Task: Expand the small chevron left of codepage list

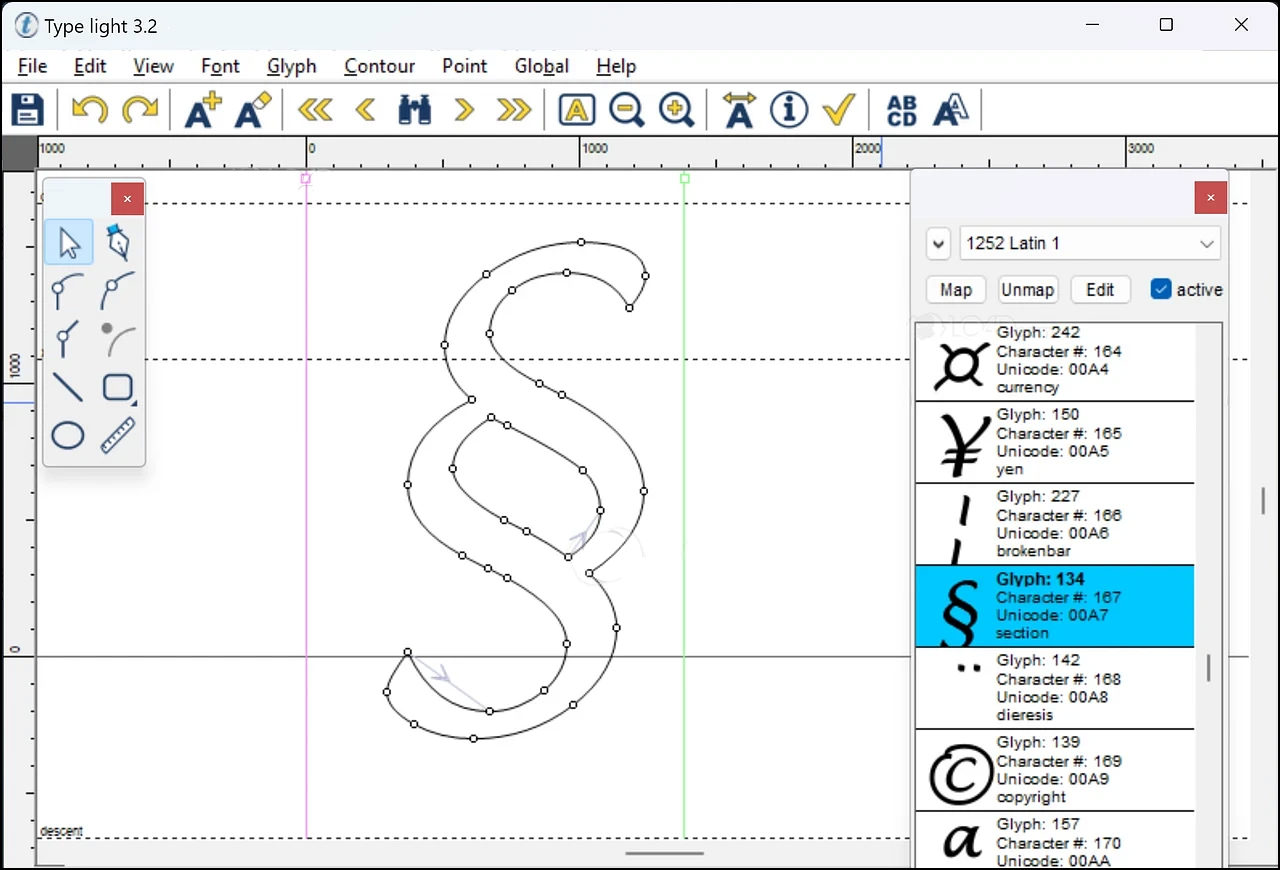Action: click(x=938, y=244)
